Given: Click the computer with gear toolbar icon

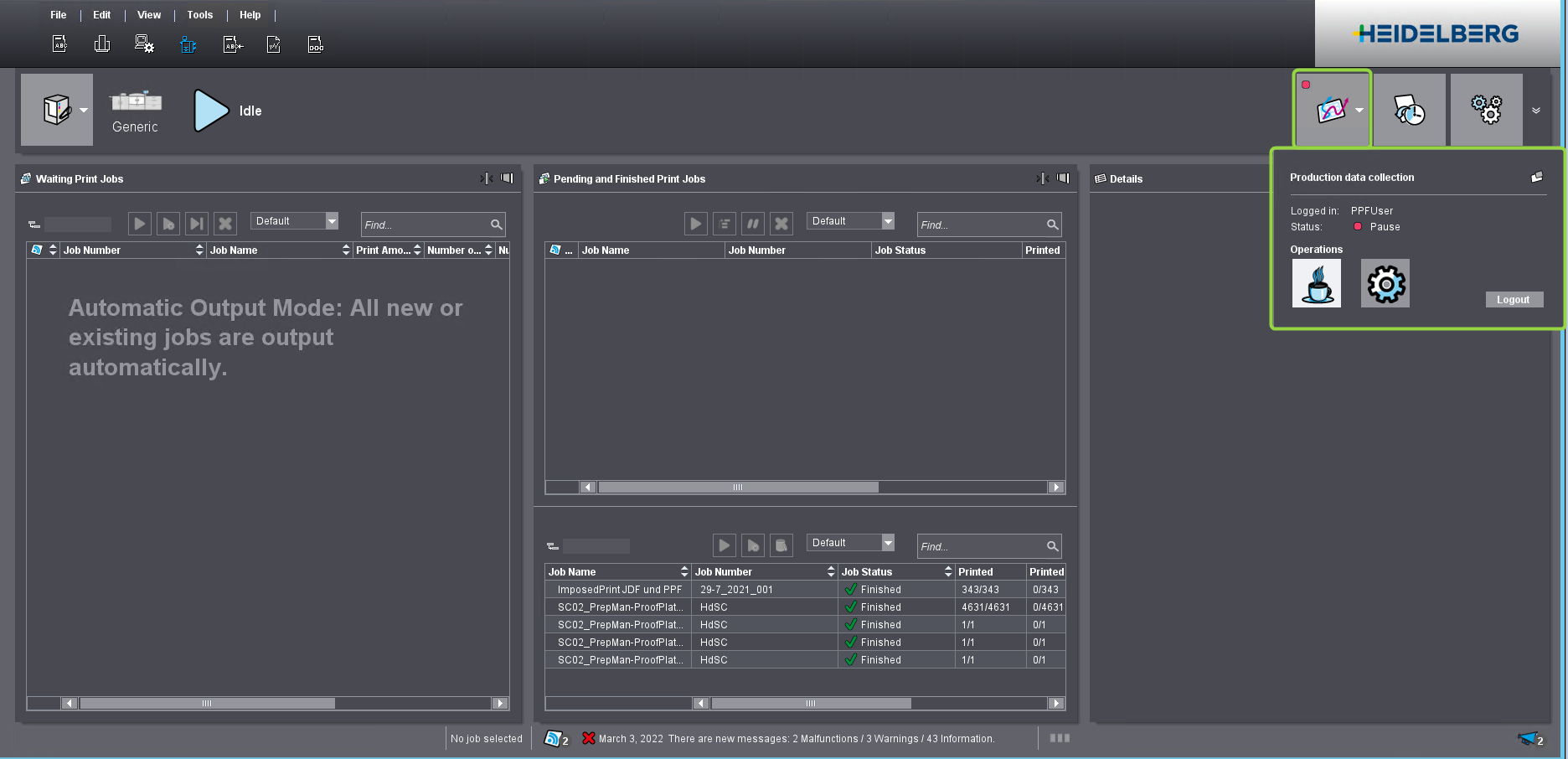Looking at the screenshot, I should click(144, 44).
